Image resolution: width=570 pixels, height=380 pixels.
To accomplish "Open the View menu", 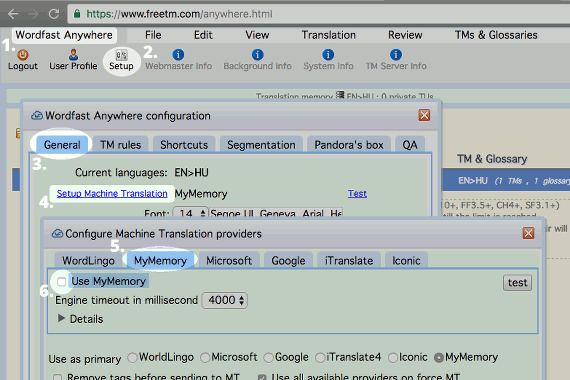I will (257, 35).
